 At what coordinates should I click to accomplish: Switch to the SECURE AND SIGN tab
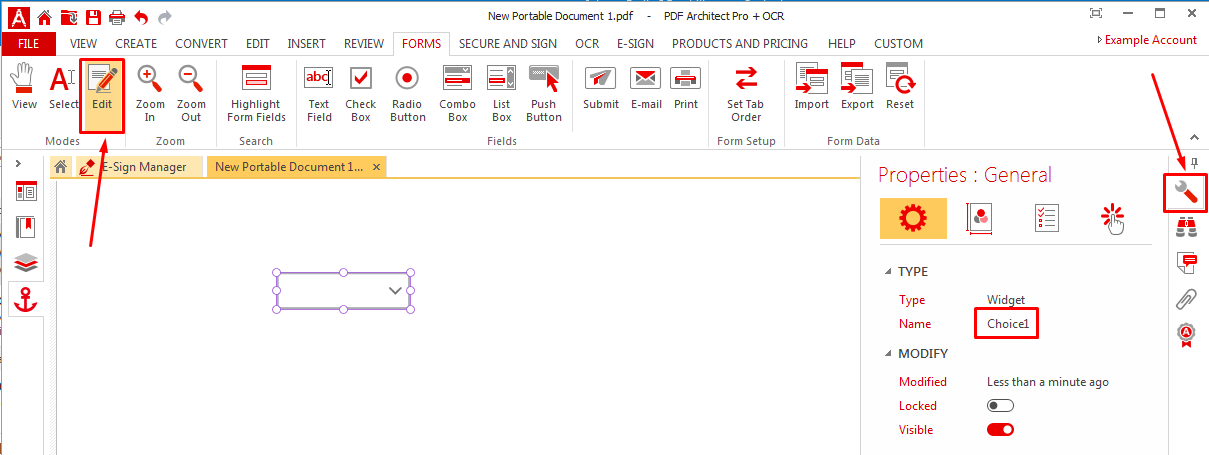tap(508, 44)
